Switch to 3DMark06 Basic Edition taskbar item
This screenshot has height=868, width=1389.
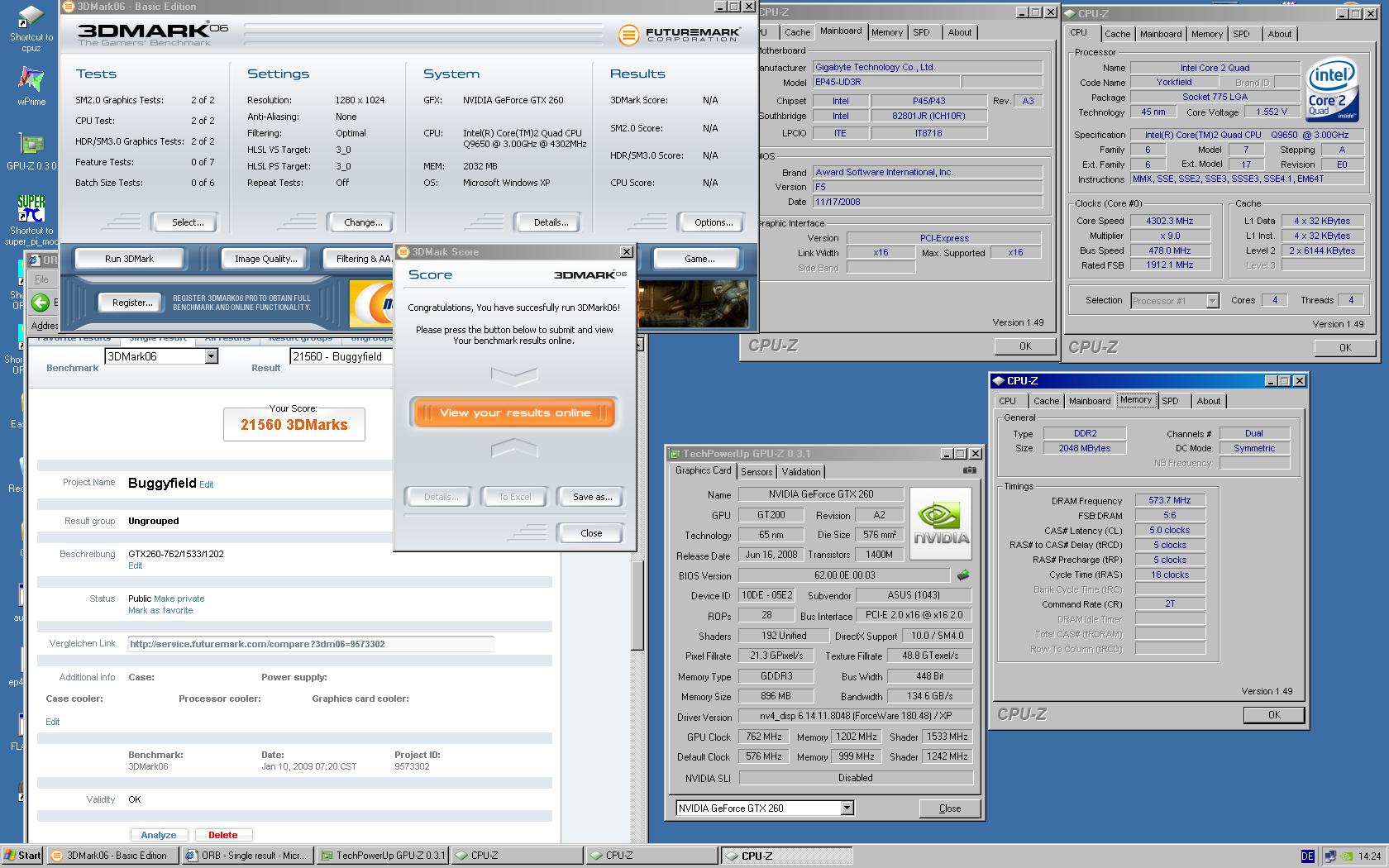tap(112, 856)
